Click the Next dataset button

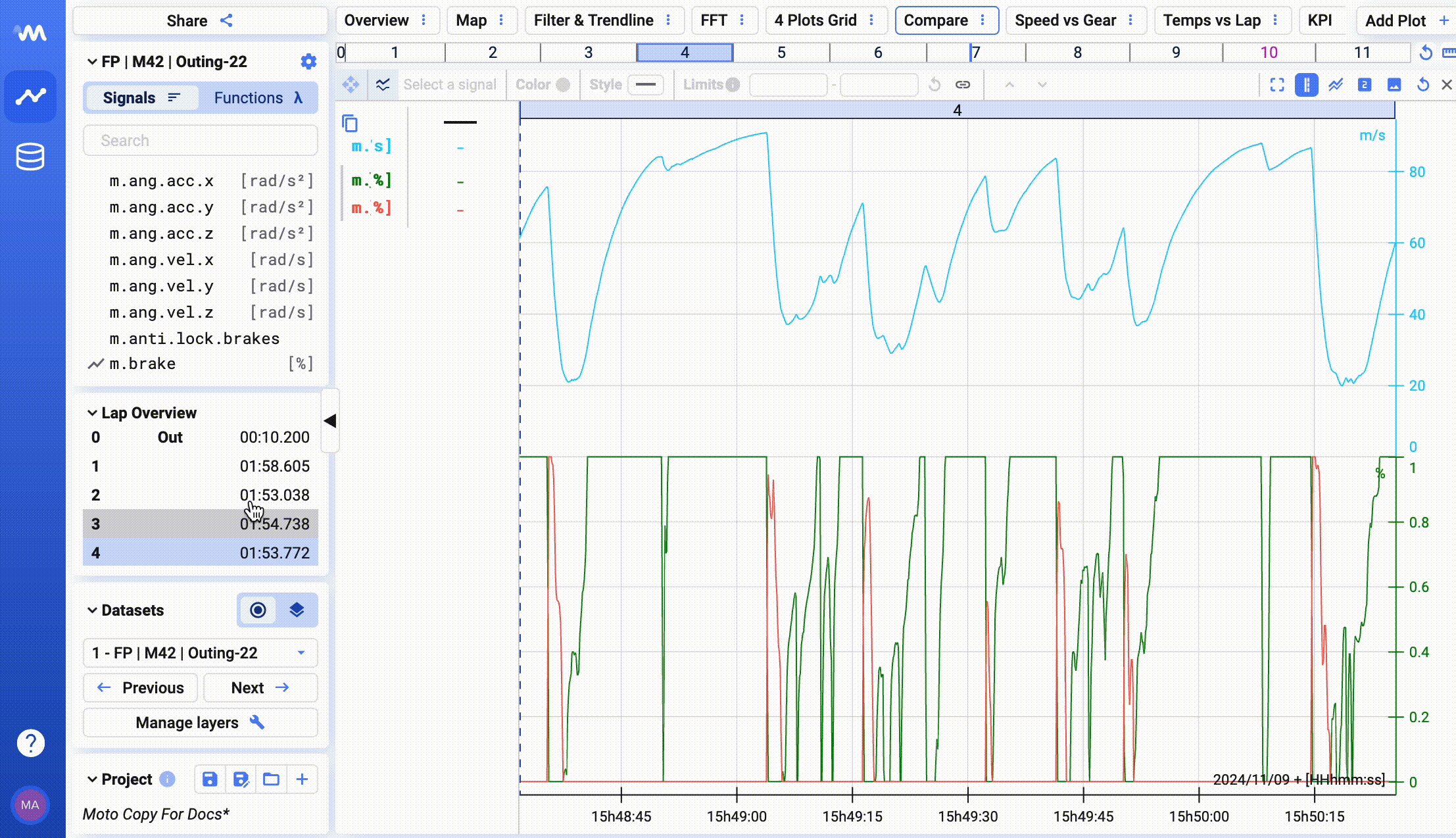pos(260,688)
